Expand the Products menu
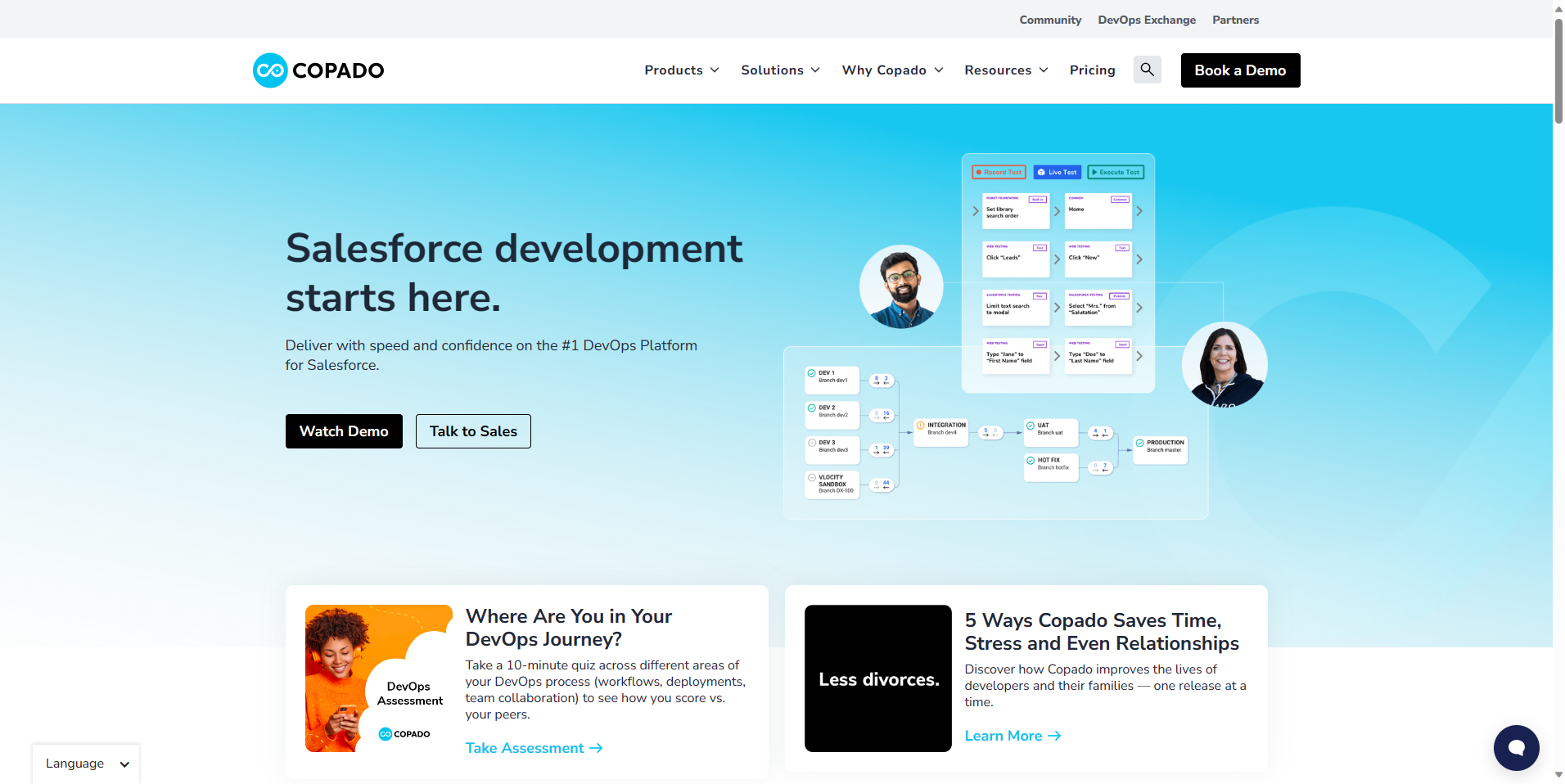 pyautogui.click(x=682, y=70)
